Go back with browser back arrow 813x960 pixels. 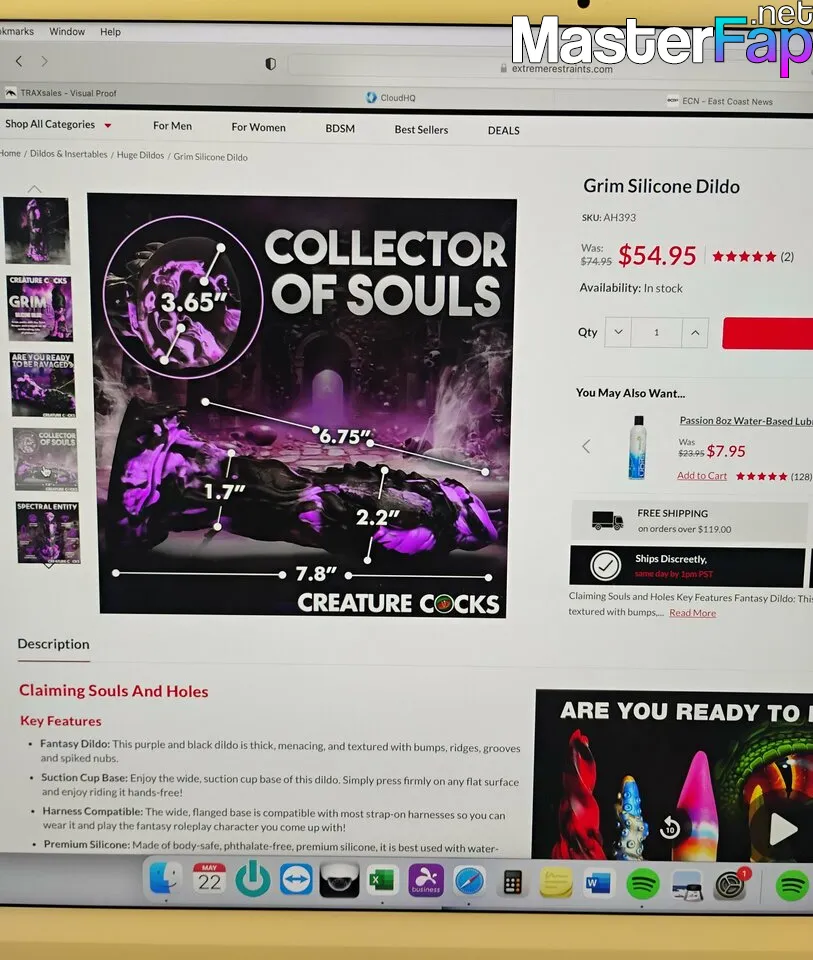19,61
